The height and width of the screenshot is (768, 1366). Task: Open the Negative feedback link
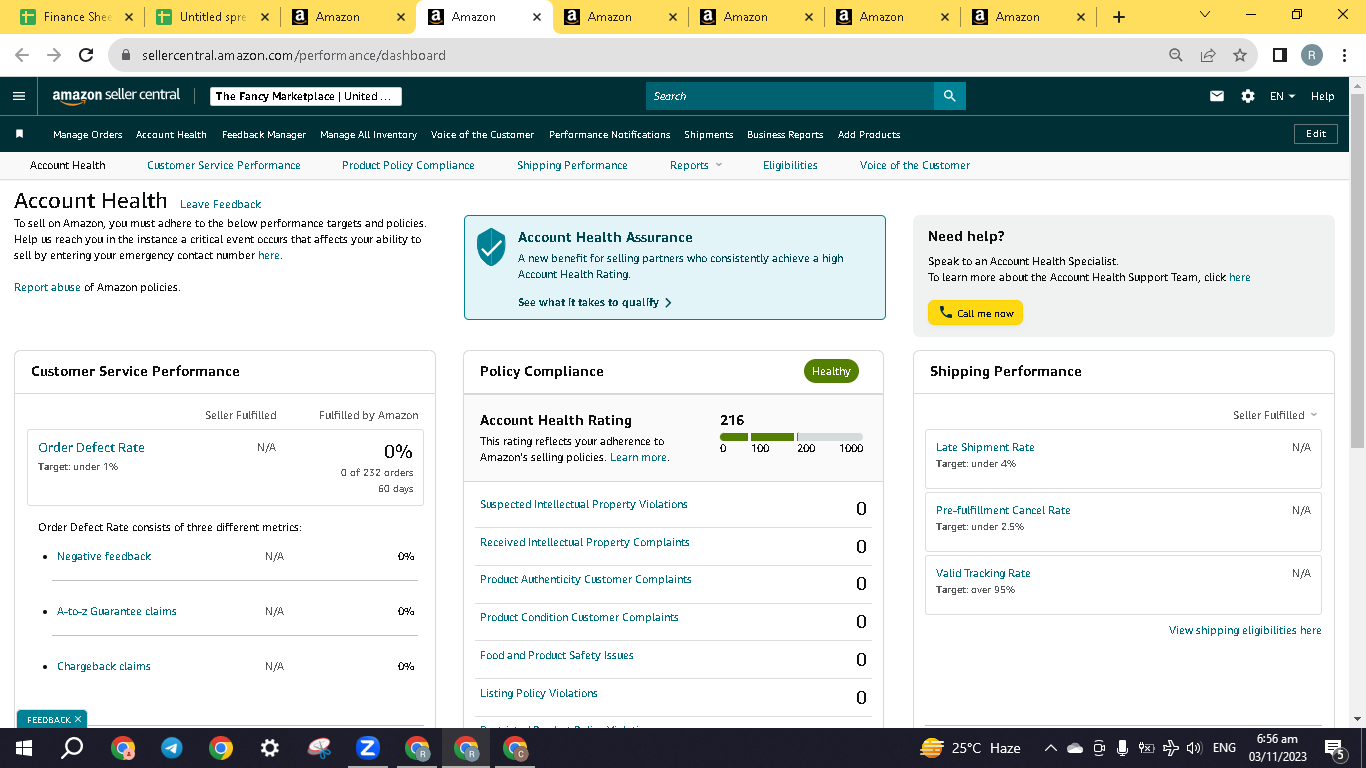click(104, 556)
